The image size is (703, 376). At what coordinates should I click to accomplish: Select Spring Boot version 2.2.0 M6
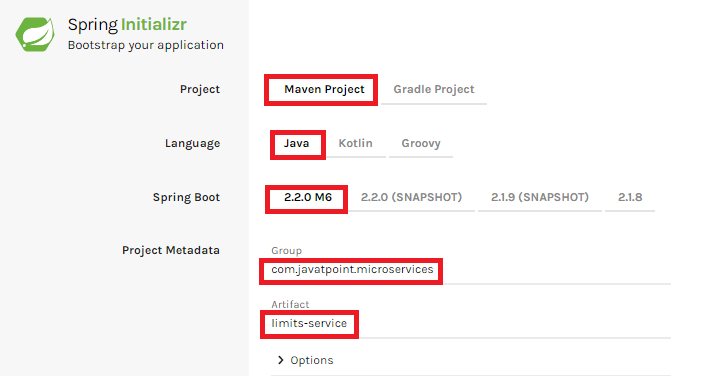point(308,197)
